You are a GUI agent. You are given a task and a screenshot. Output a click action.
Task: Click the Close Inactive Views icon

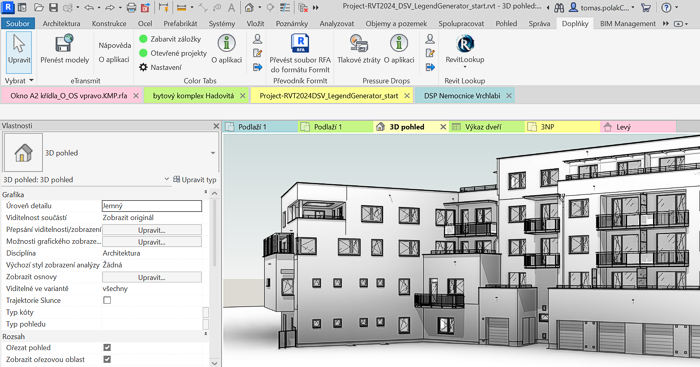click(x=303, y=7)
